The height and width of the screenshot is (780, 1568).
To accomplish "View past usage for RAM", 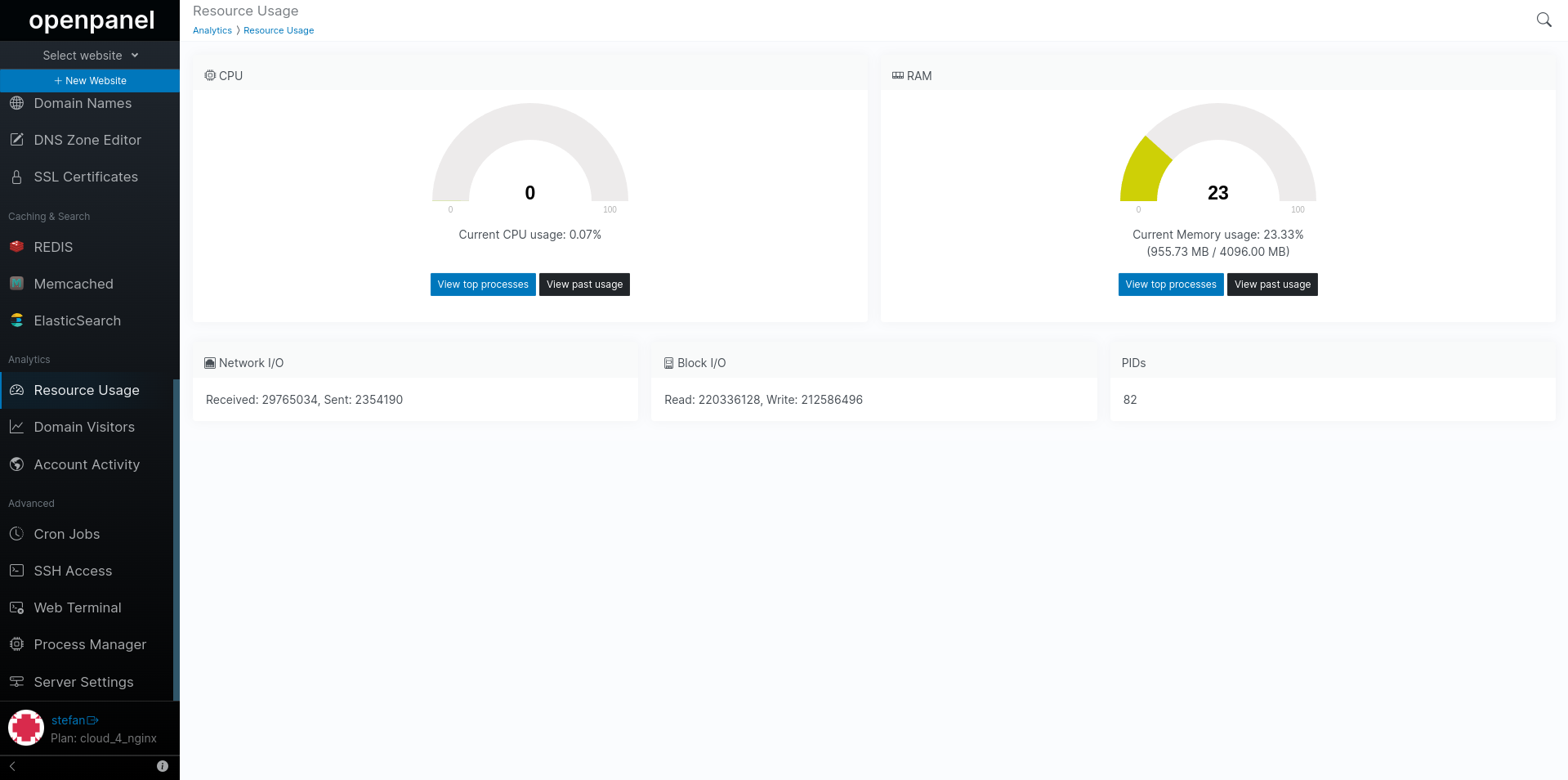I will pos(1272,285).
